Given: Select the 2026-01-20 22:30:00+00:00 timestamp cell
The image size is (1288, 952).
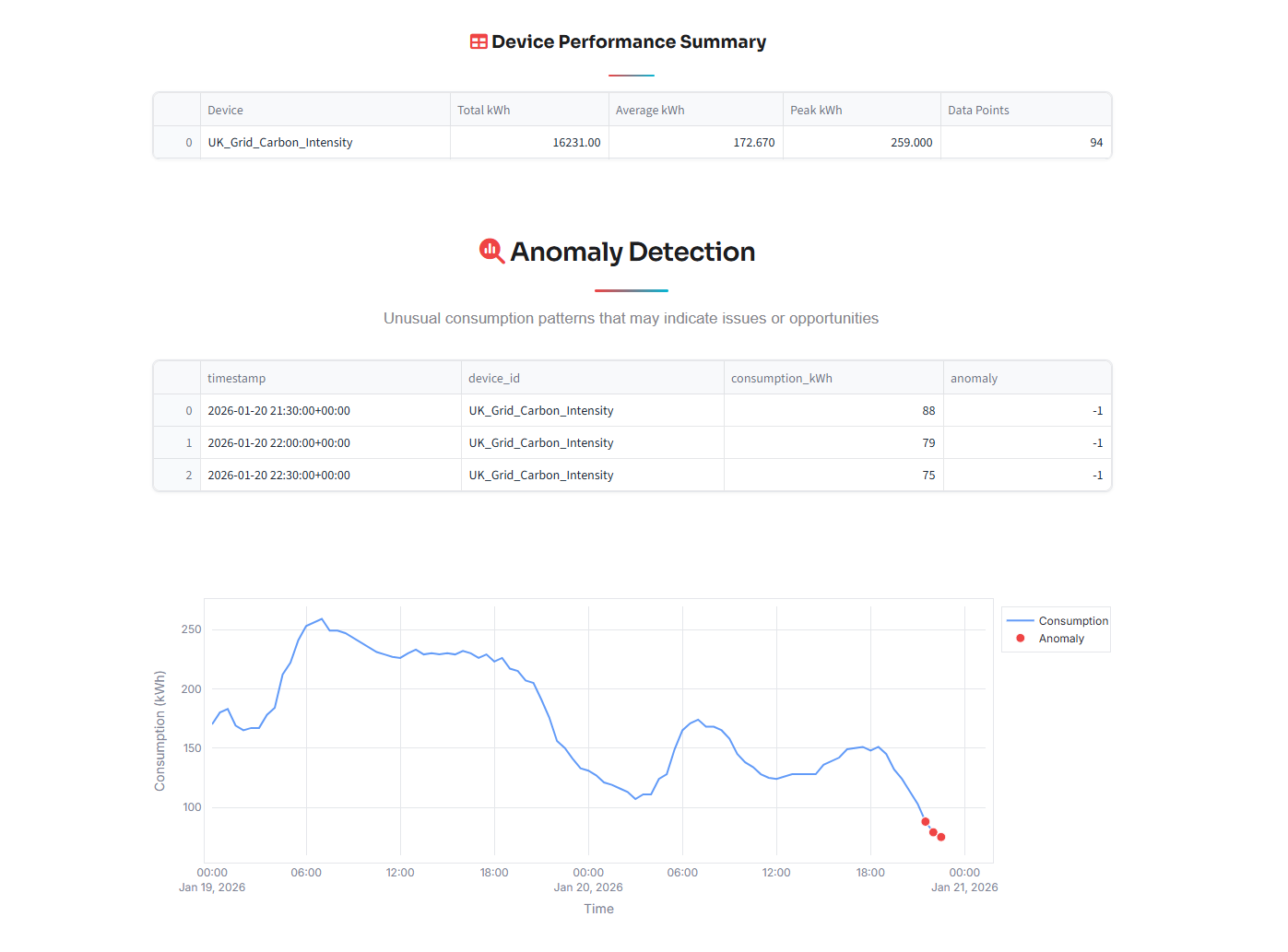Looking at the screenshot, I should 330,475.
